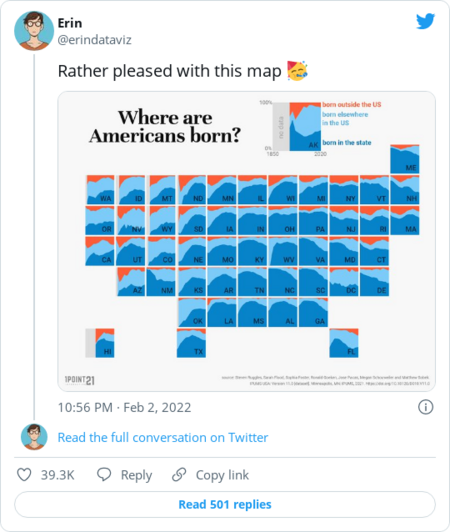This screenshot has width=450, height=532.
Task: Click the display name Erin
Action: click(x=70, y=23)
